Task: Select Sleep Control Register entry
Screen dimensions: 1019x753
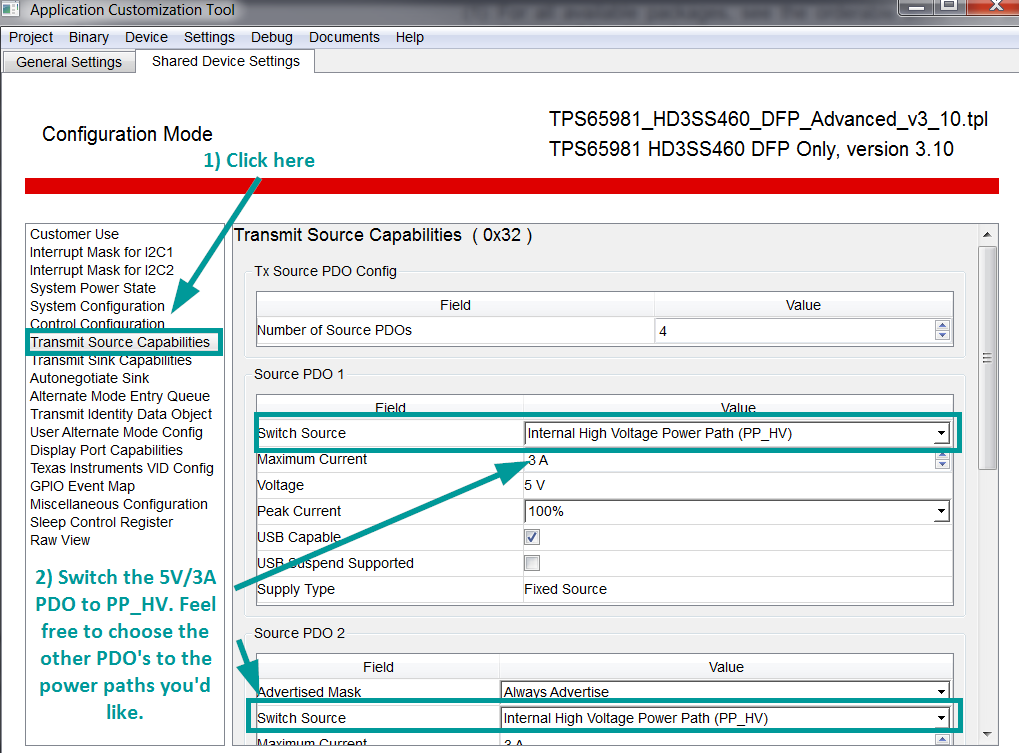Action: point(101,522)
